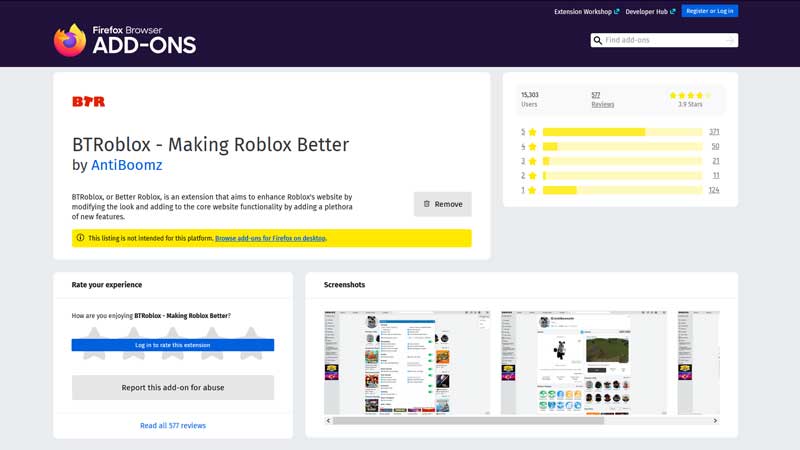Image resolution: width=800 pixels, height=450 pixels.
Task: Click the fifth rating star
Action: (251, 343)
